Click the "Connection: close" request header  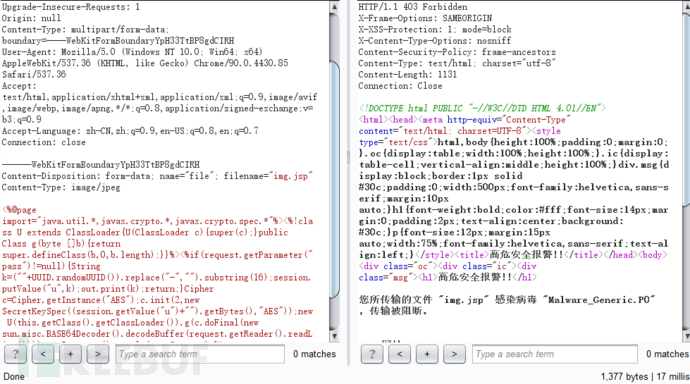tap(44, 142)
